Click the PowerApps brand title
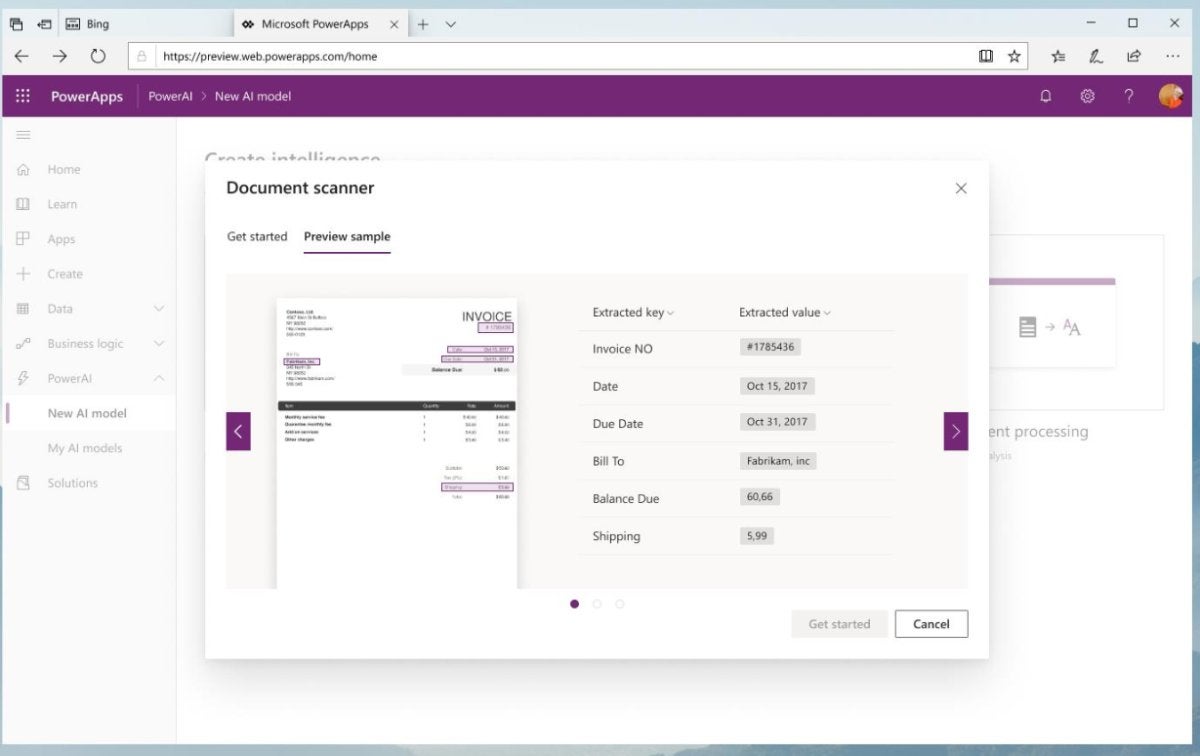 (x=87, y=96)
